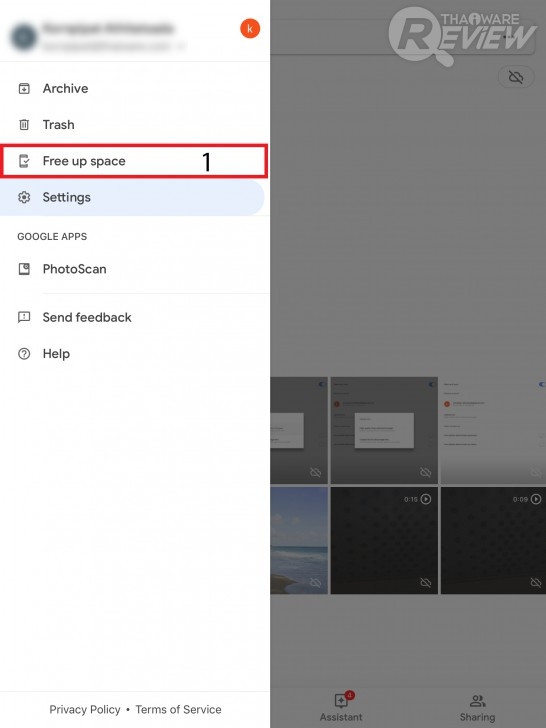Expand the account switcher arrow
This screenshot has height=728, width=546.
[181, 46]
